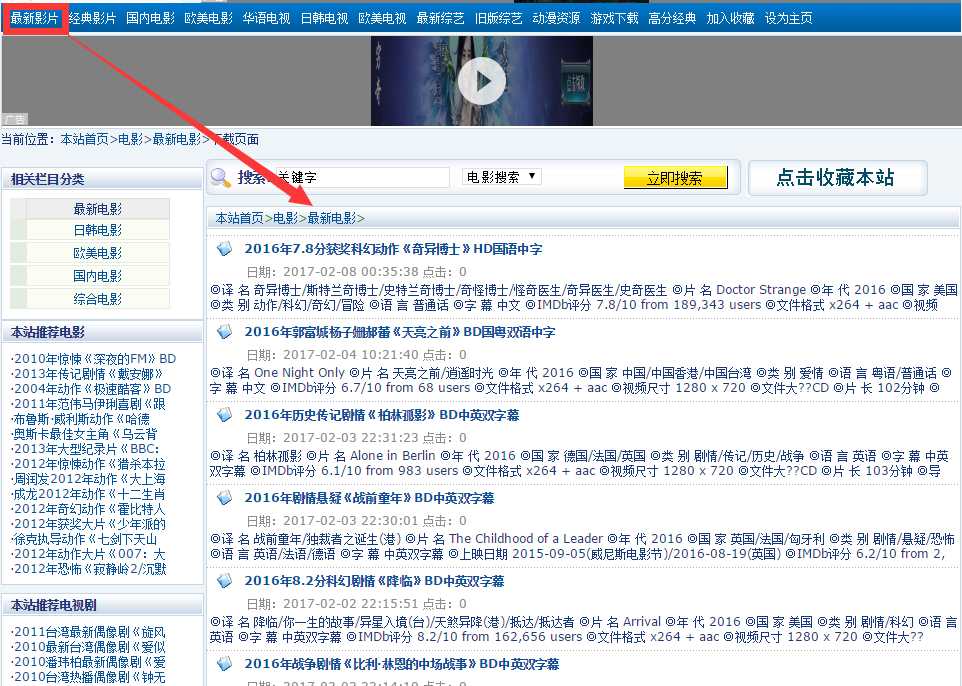Open the 最新综艺 nav menu item

click(441, 18)
